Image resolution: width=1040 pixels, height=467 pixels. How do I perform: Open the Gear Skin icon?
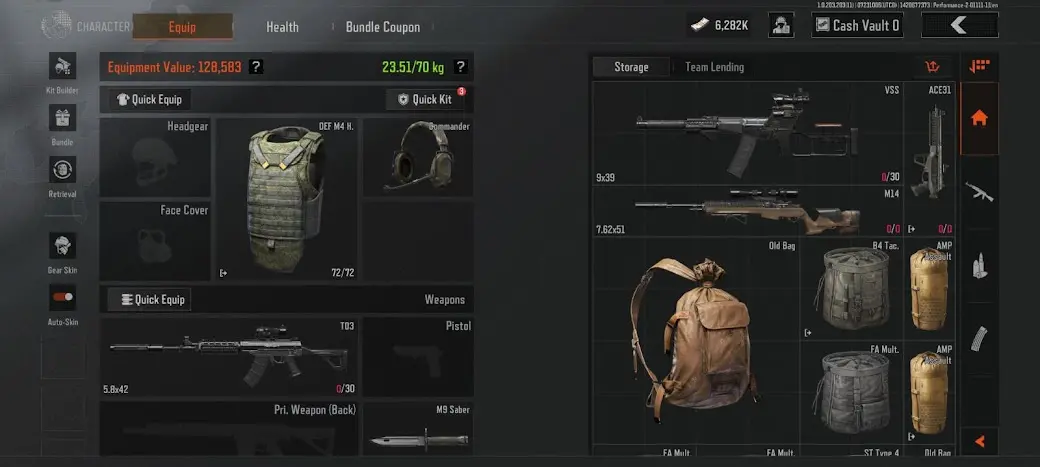(x=62, y=245)
